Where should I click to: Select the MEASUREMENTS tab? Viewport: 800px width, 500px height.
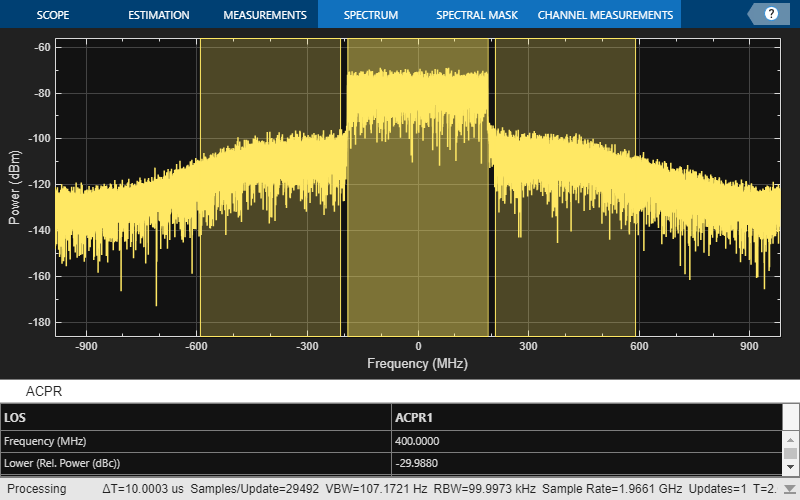click(x=264, y=15)
